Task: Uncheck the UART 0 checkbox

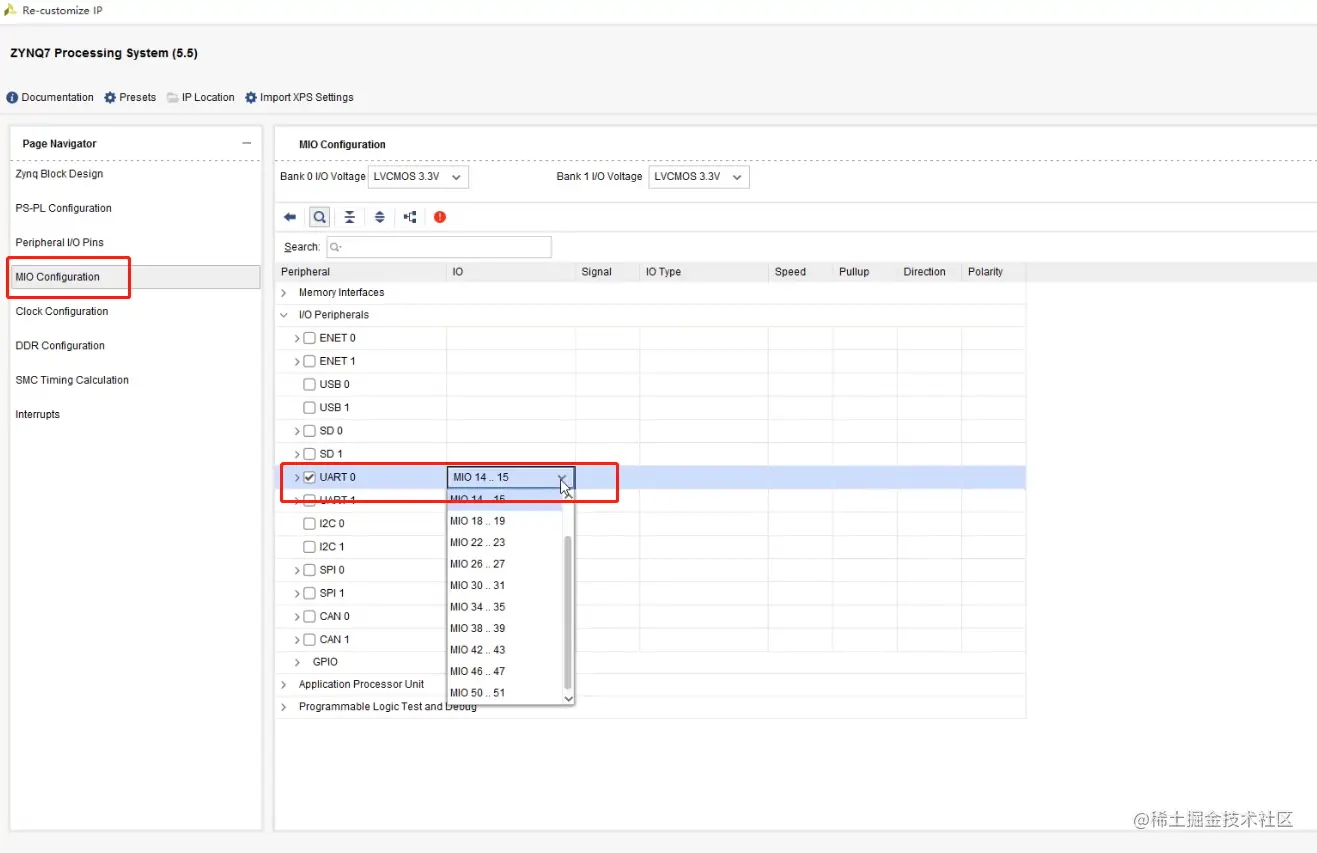Action: (x=309, y=477)
